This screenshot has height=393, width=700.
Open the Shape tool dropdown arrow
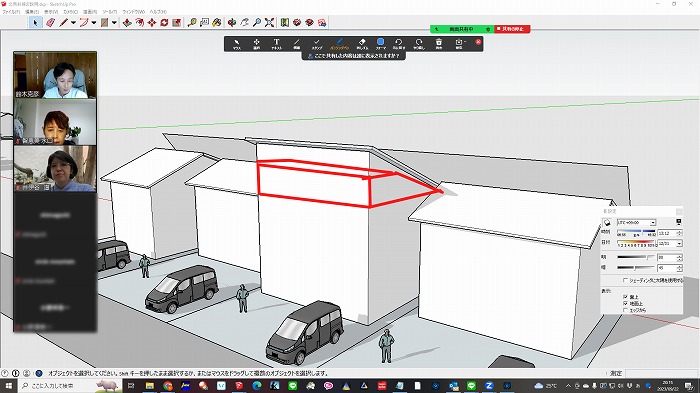point(114,22)
